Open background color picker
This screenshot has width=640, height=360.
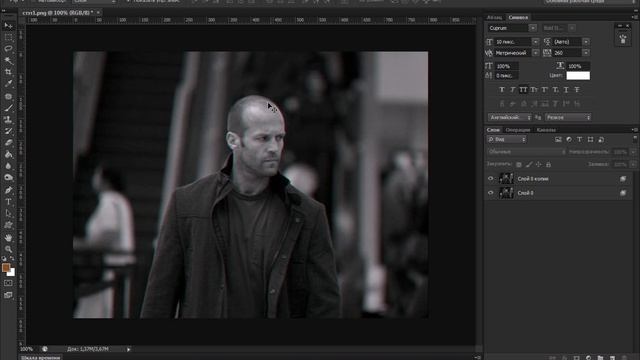12,273
